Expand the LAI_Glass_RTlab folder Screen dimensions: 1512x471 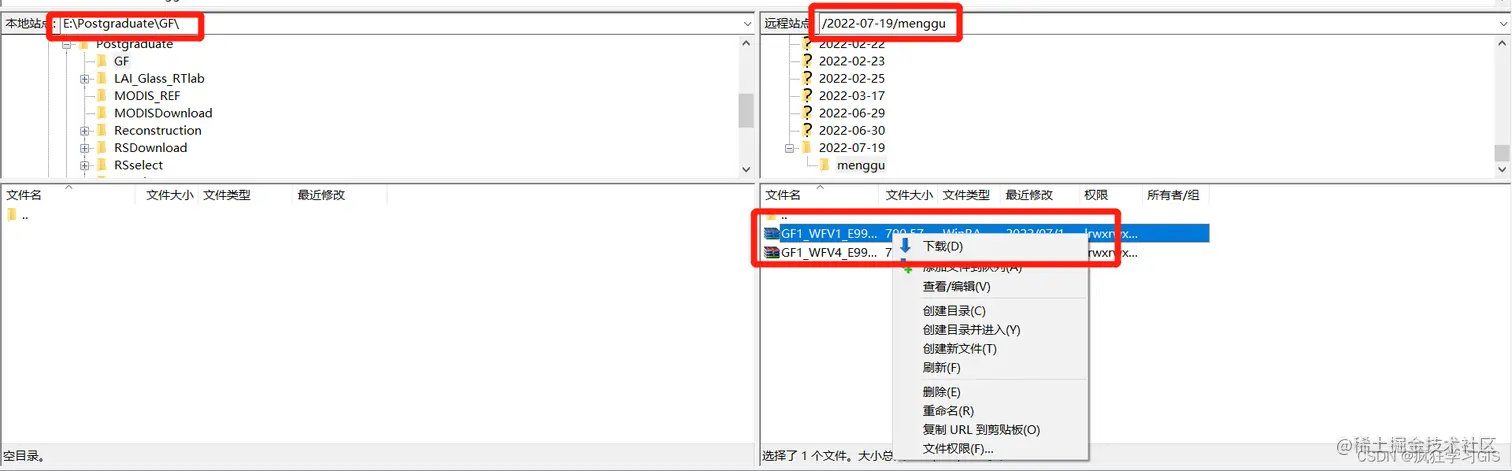click(85, 78)
